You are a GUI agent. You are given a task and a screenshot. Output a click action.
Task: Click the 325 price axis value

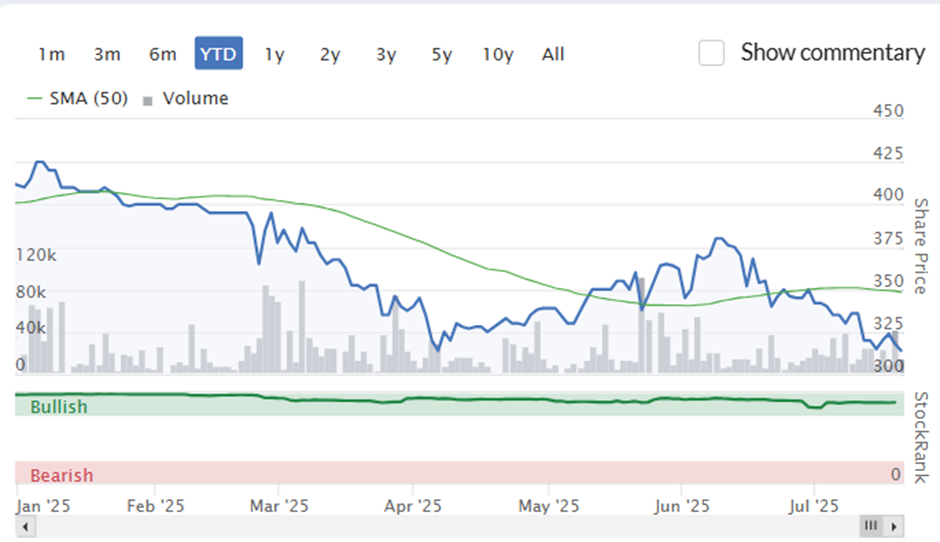[x=888, y=324]
